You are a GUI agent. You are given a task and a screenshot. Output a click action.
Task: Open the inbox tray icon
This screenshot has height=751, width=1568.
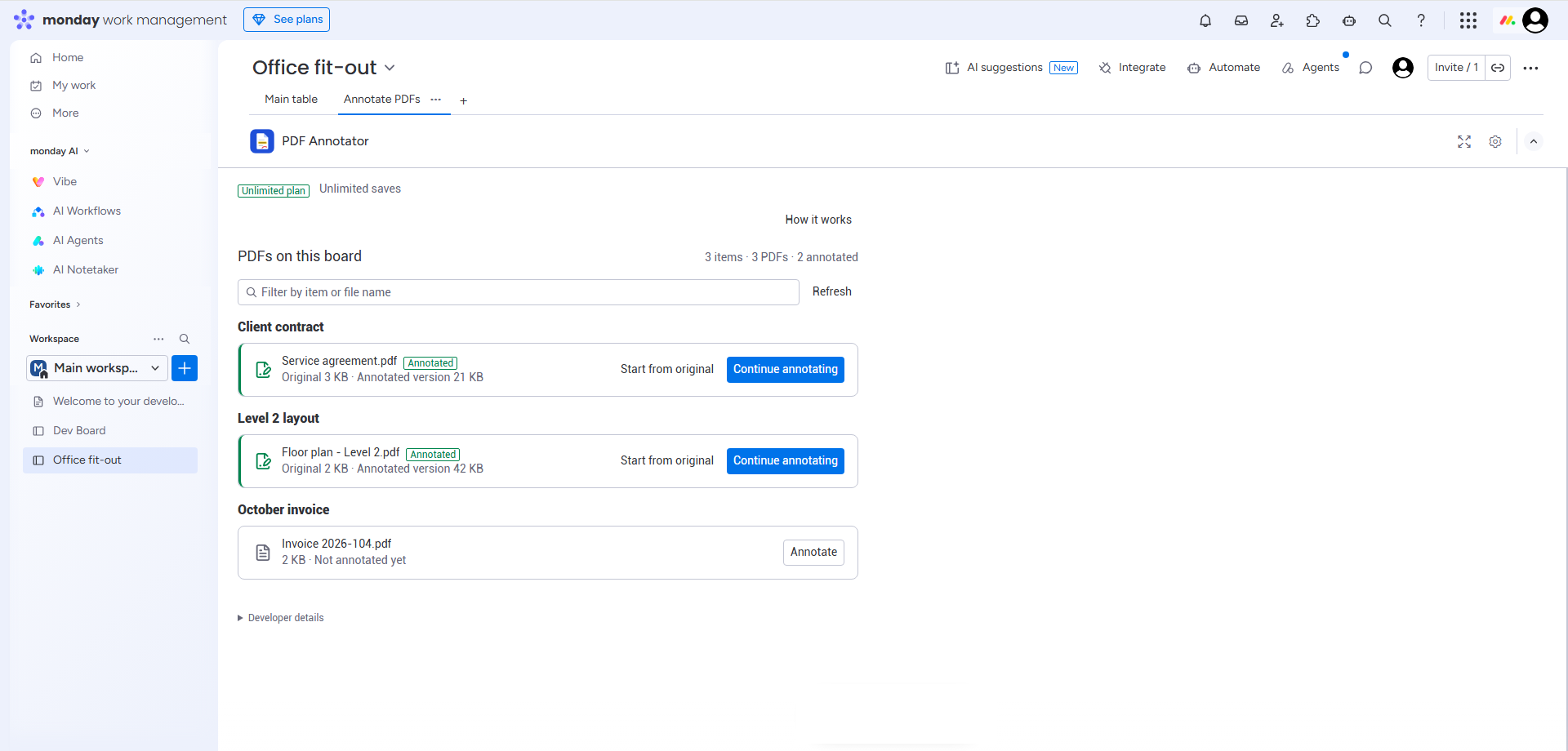[x=1241, y=20]
